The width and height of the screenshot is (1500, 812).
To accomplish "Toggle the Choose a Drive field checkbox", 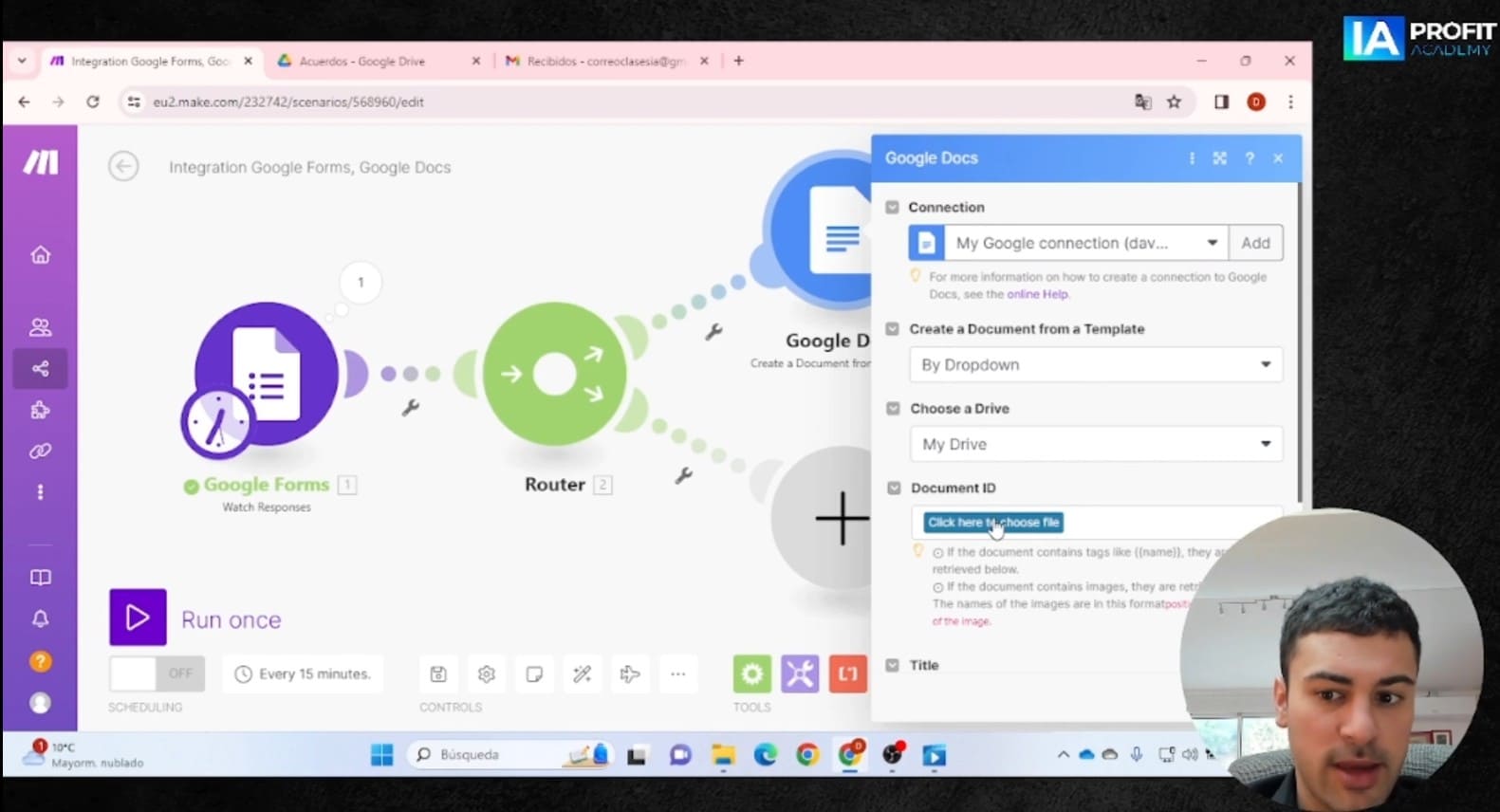I will (893, 409).
